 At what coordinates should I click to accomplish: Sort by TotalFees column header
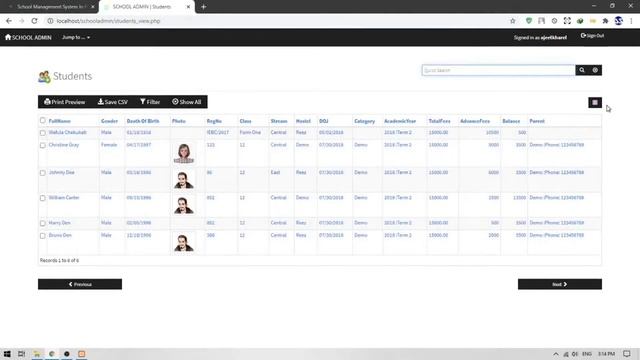pos(439,121)
